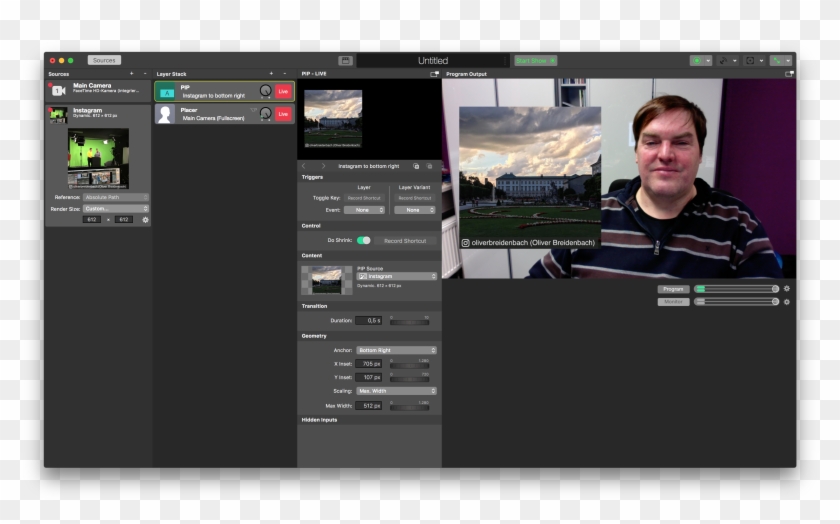Viewport: 840px width, 524px height.
Task: Go to next variant with right chevron
Action: click(323, 166)
